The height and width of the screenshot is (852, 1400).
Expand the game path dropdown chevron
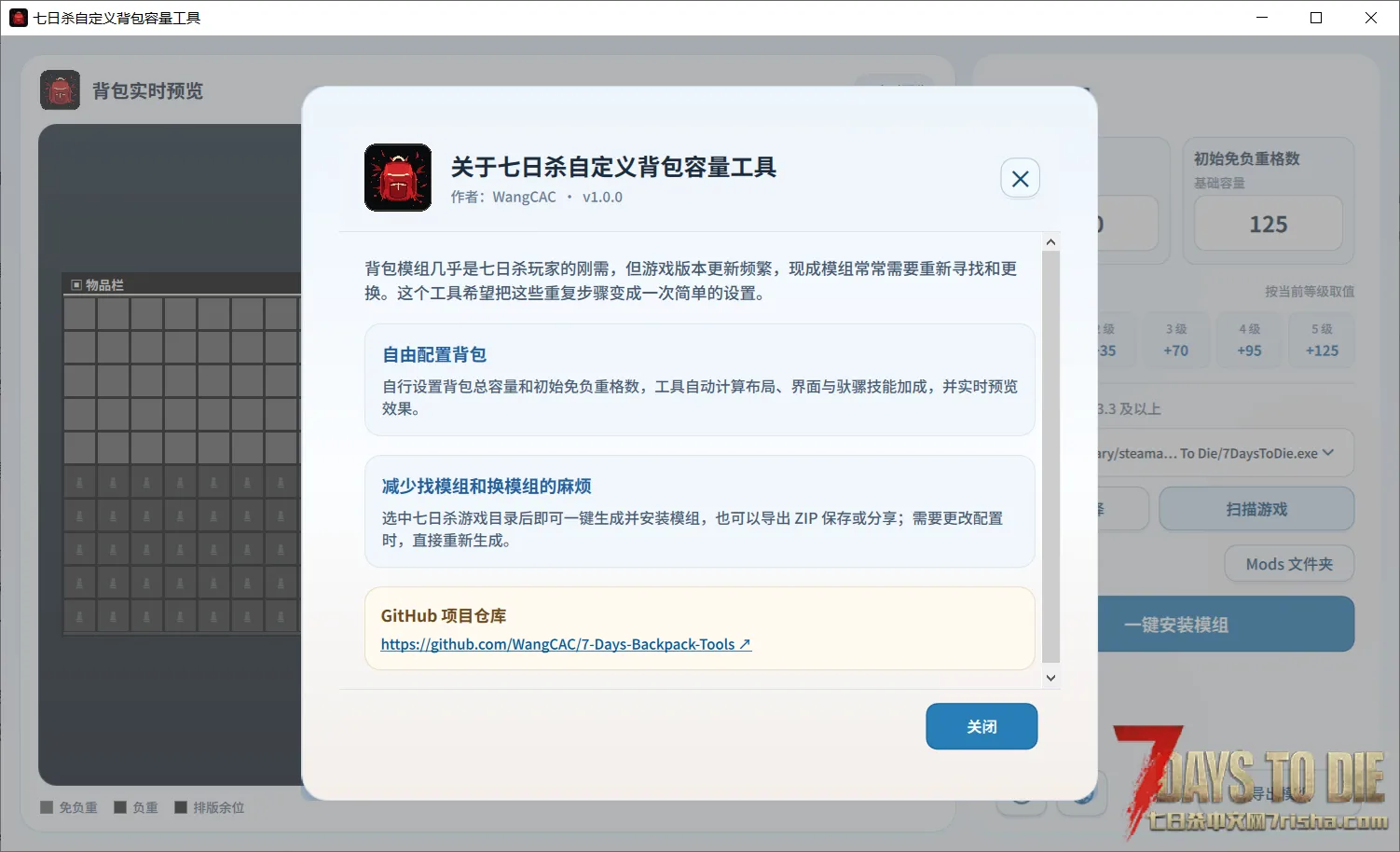[x=1328, y=453]
